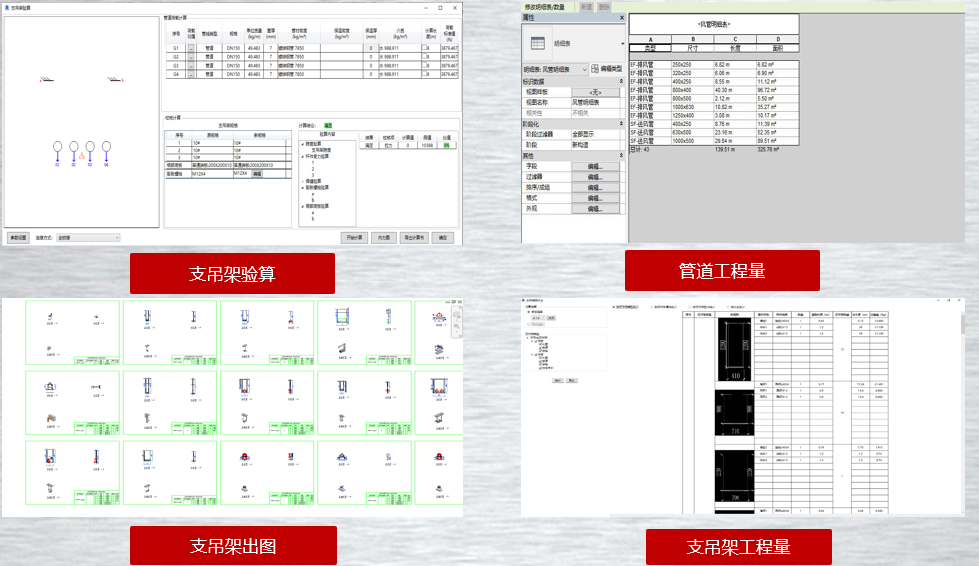Click the ellipsis load button in row G3
This screenshot has width=979, height=566.
tap(191, 65)
